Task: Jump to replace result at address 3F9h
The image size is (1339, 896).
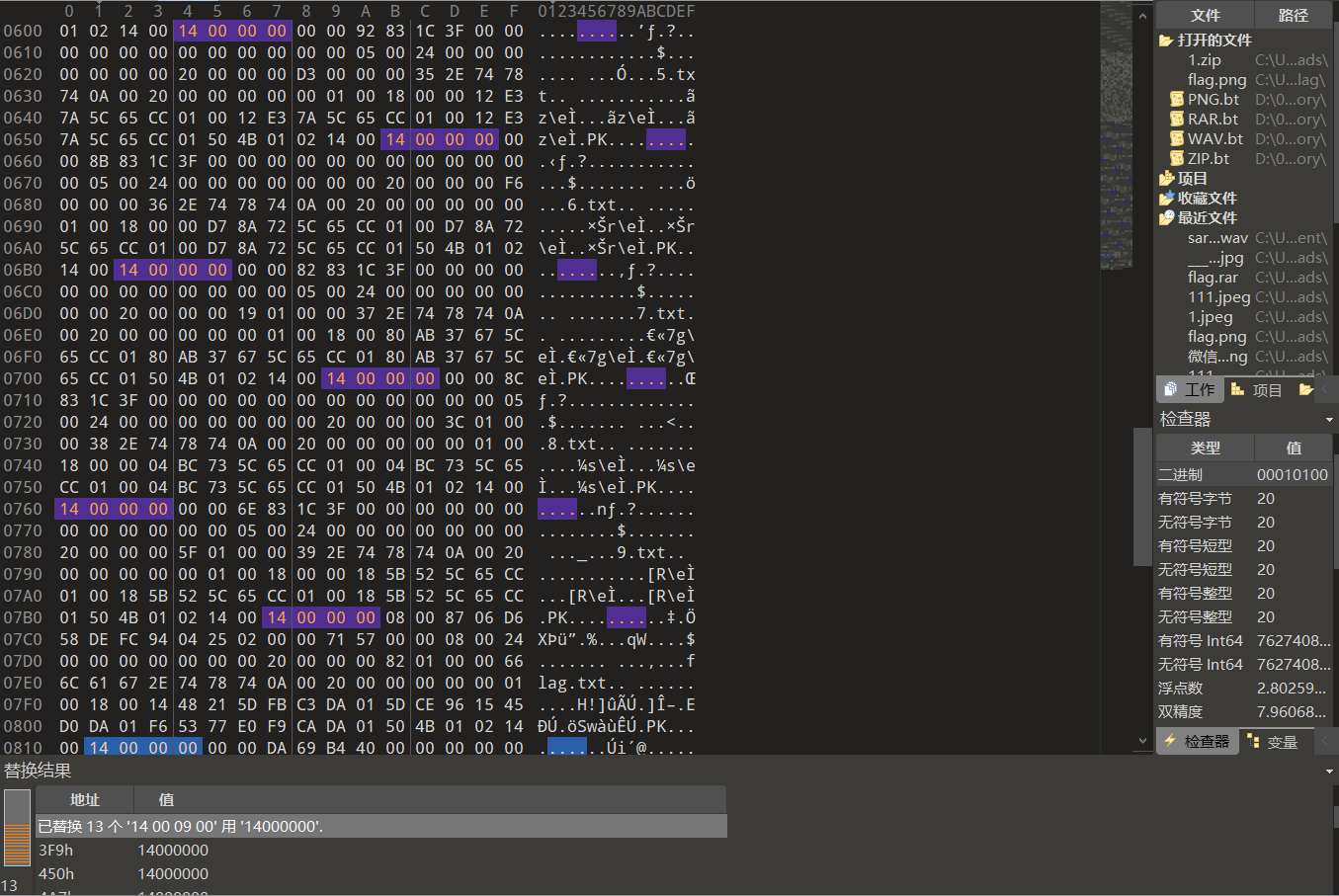Action: pos(381,850)
